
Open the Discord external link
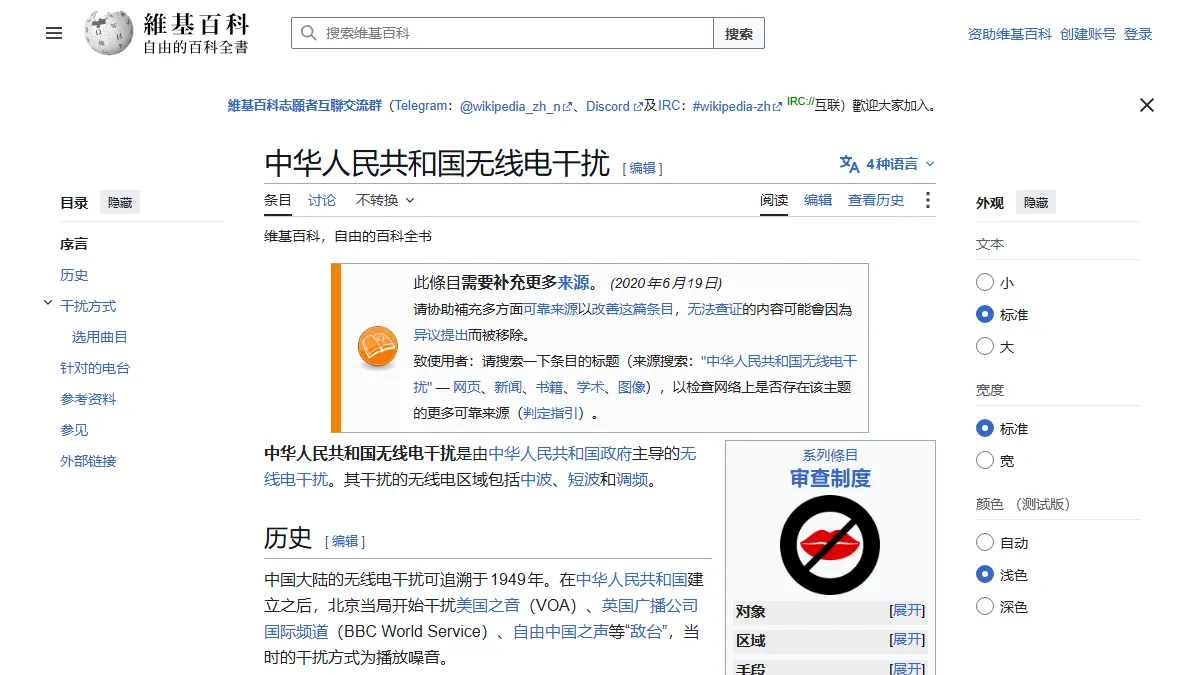click(614, 106)
